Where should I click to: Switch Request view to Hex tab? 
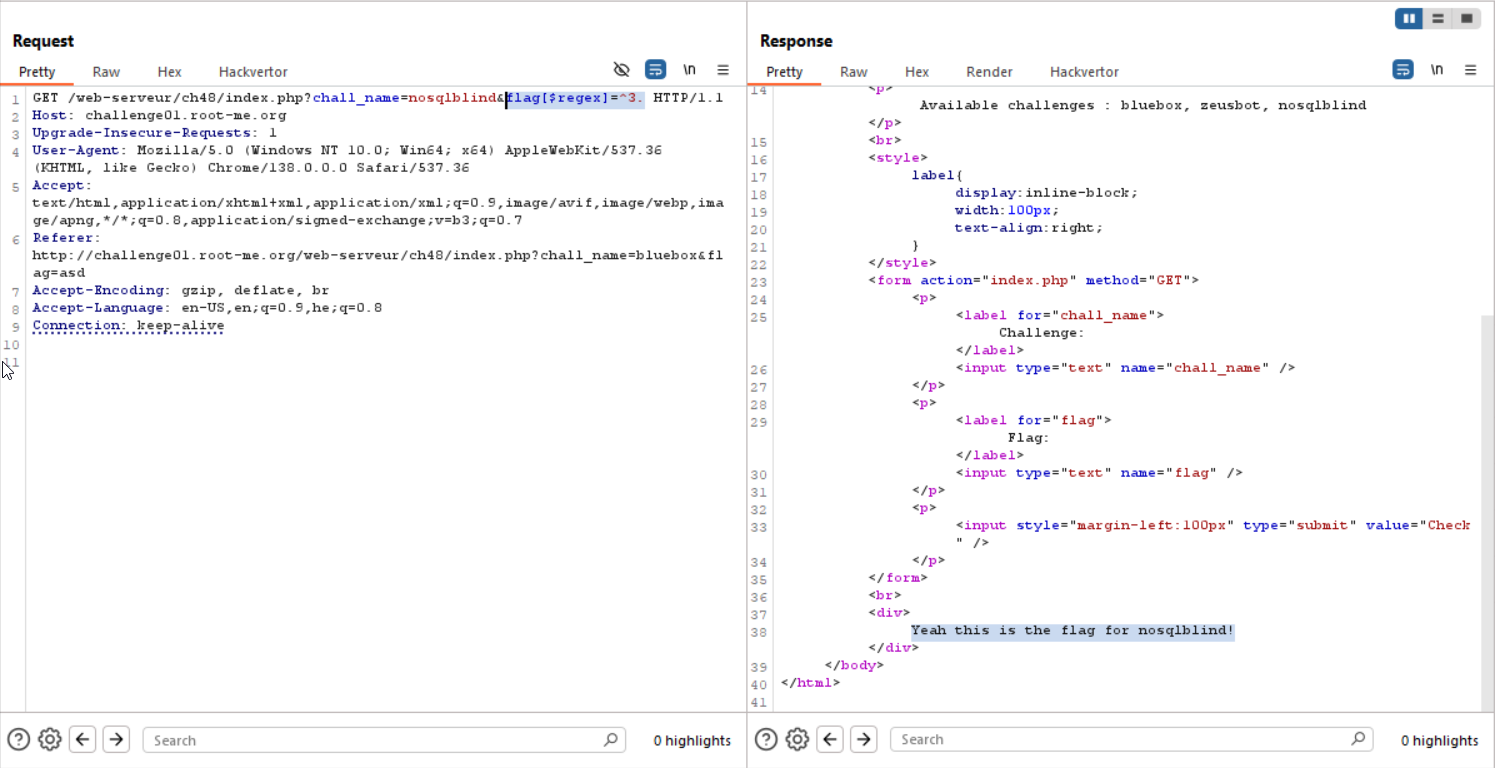169,72
